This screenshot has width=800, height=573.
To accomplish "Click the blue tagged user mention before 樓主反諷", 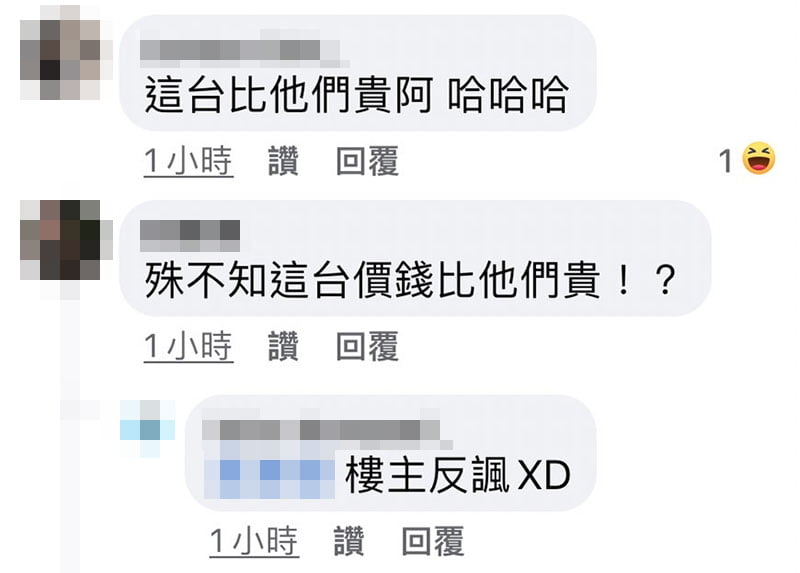I will (269, 476).
